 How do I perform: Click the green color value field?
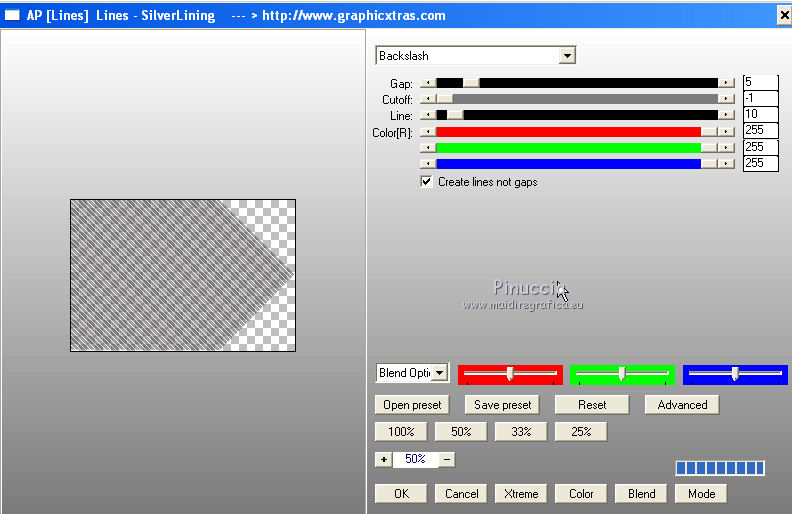click(760, 147)
